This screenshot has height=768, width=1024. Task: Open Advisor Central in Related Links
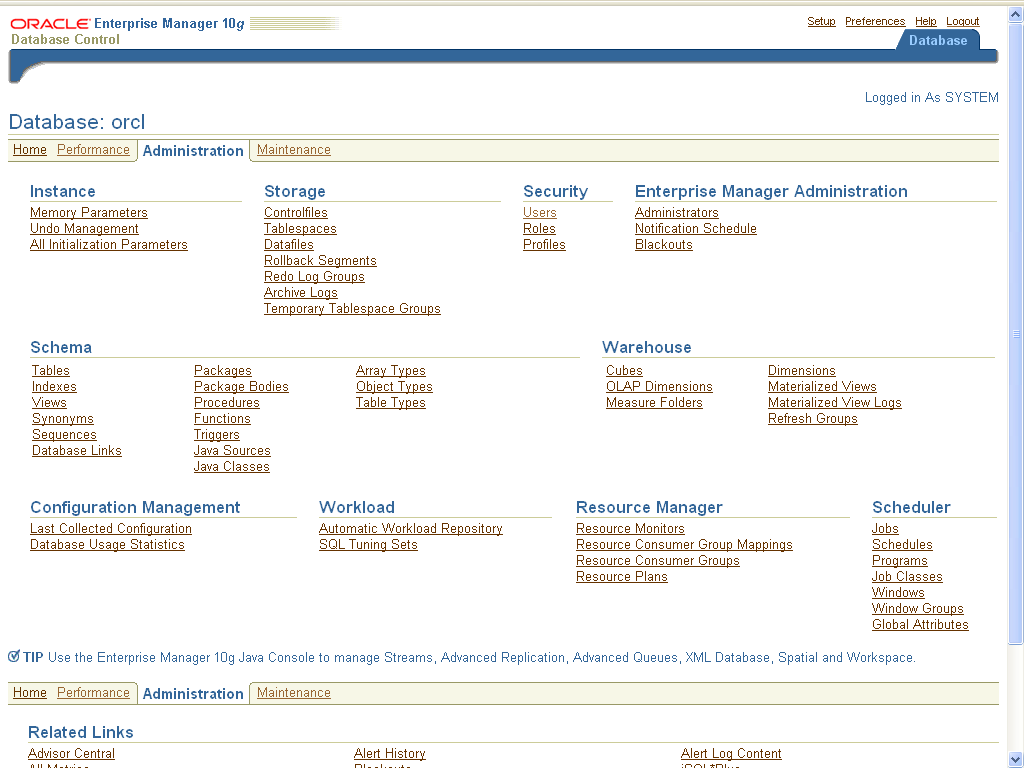(x=71, y=754)
